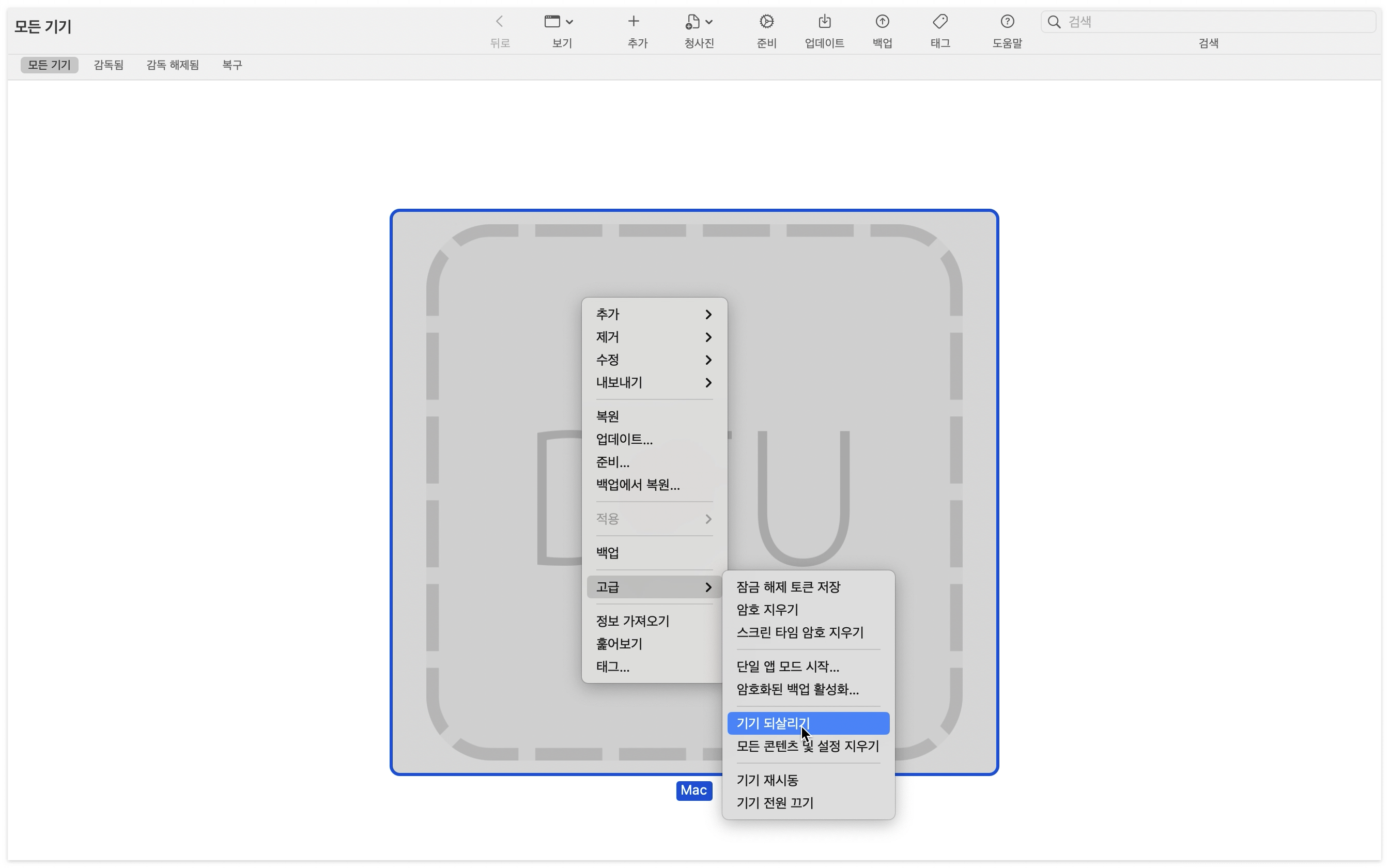Click the Tag (태그) toolbar icon
The width and height of the screenshot is (1389, 868).
(x=939, y=22)
